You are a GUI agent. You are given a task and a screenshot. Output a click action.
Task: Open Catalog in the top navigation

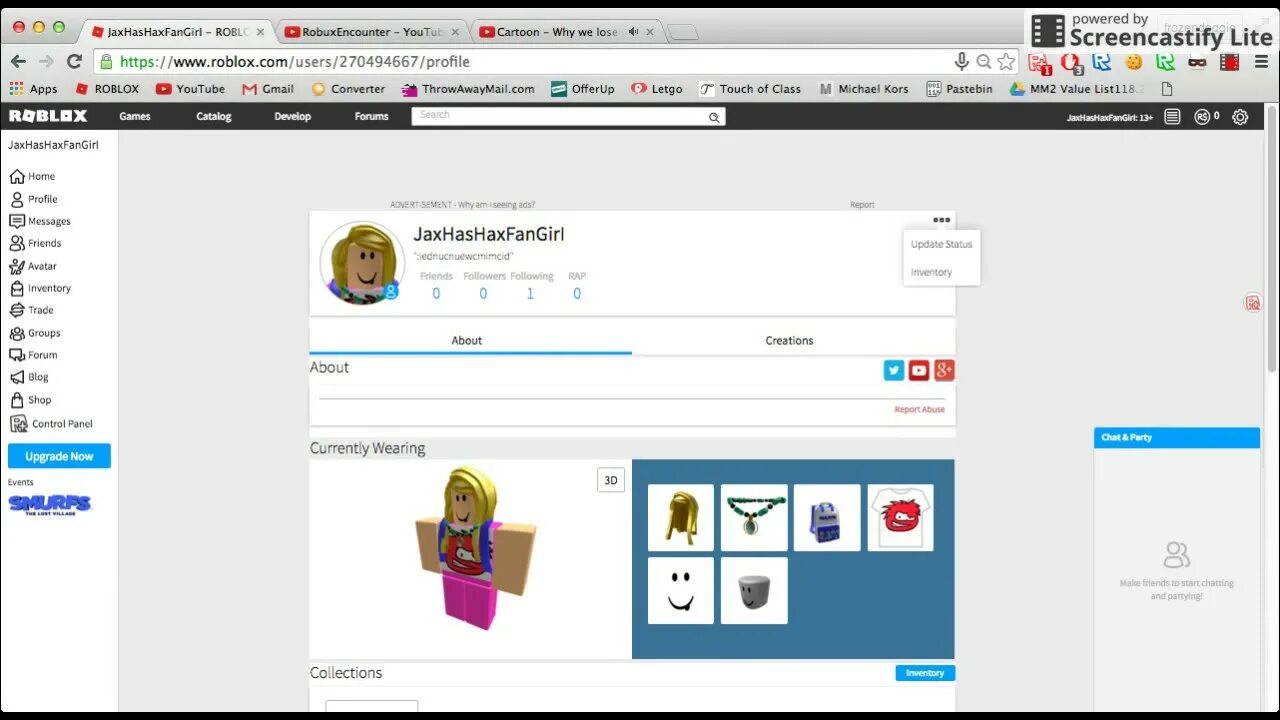point(213,117)
